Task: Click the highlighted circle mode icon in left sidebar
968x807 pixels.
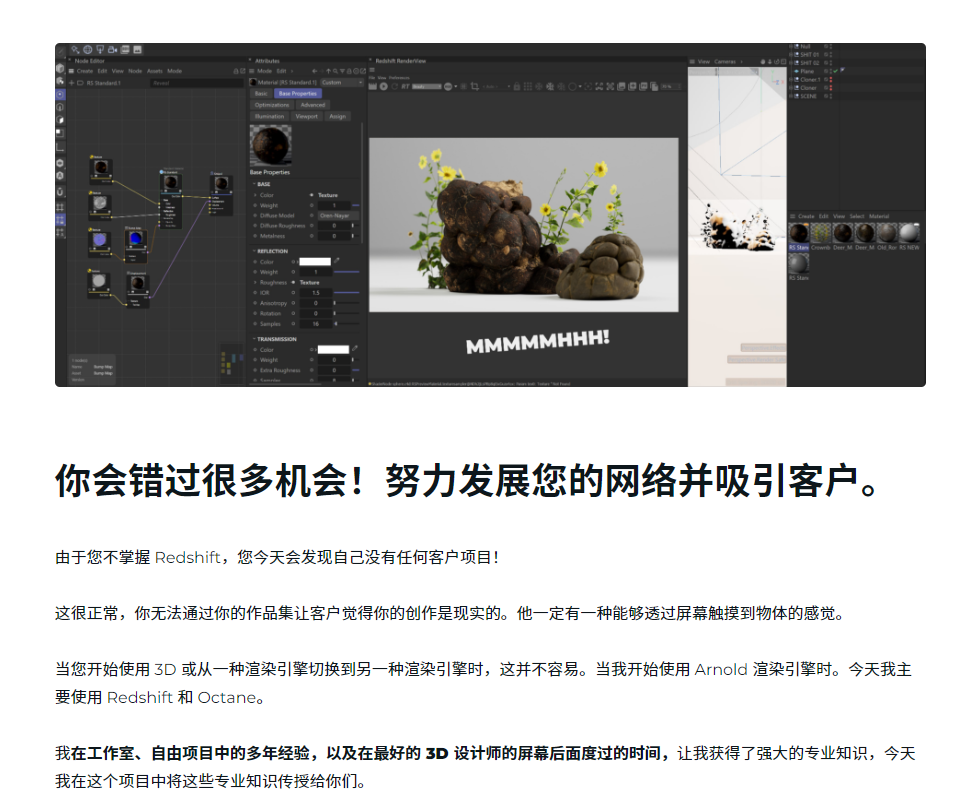Action: point(60,94)
